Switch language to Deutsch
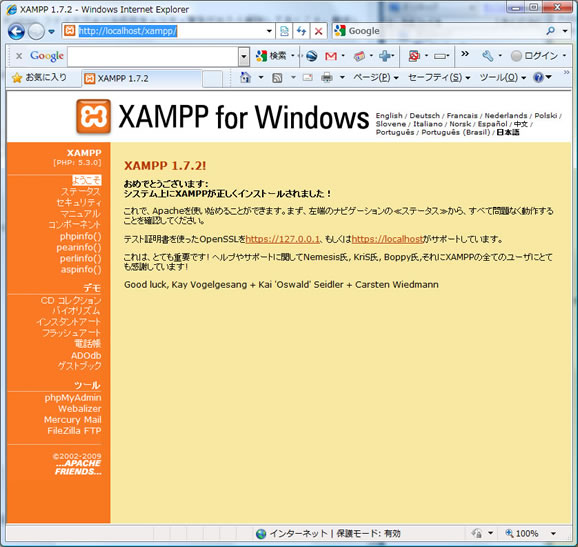Screen dimensions: 578x547 click(425, 116)
